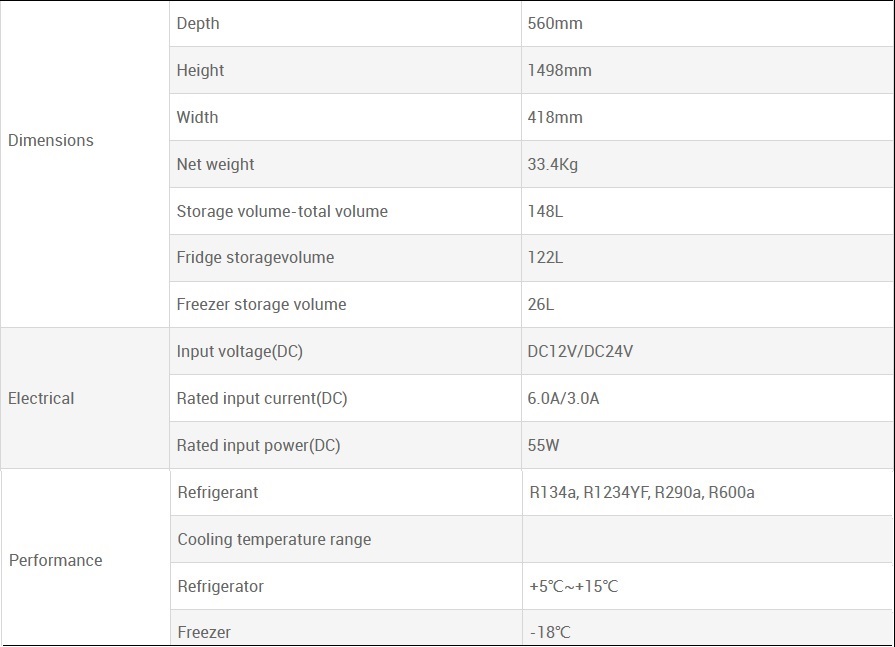Select the Net weight label
This screenshot has height=647, width=895.
[216, 165]
